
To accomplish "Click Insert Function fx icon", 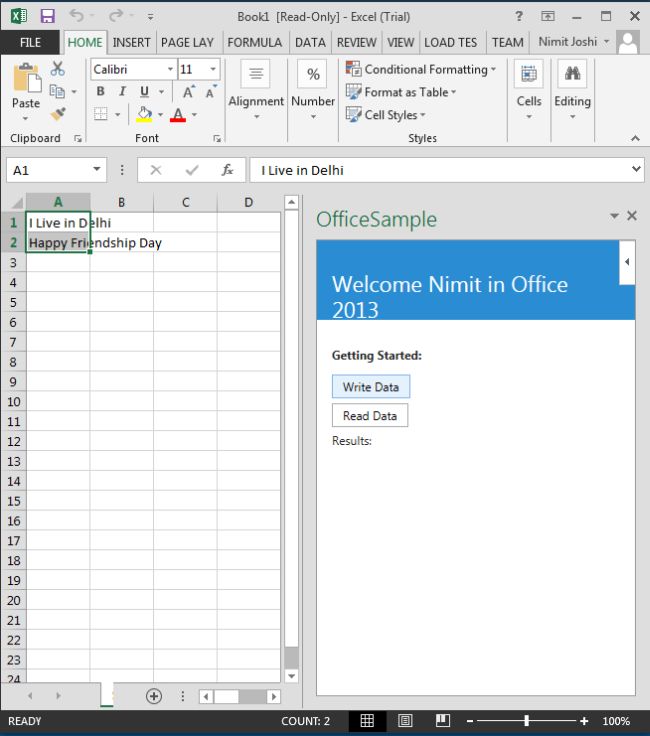I will coord(228,170).
